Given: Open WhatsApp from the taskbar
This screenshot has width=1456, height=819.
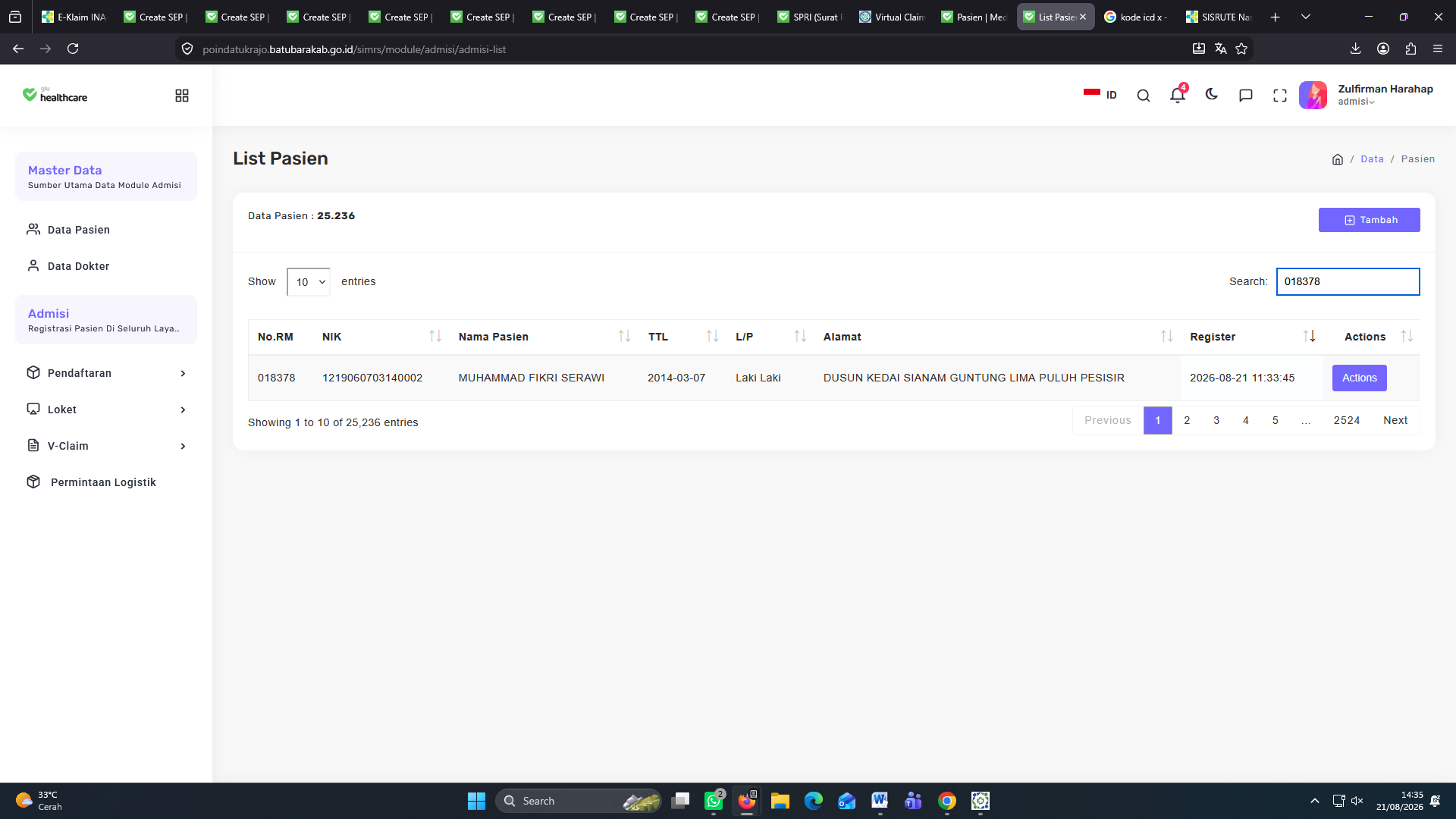Looking at the screenshot, I should 714,801.
